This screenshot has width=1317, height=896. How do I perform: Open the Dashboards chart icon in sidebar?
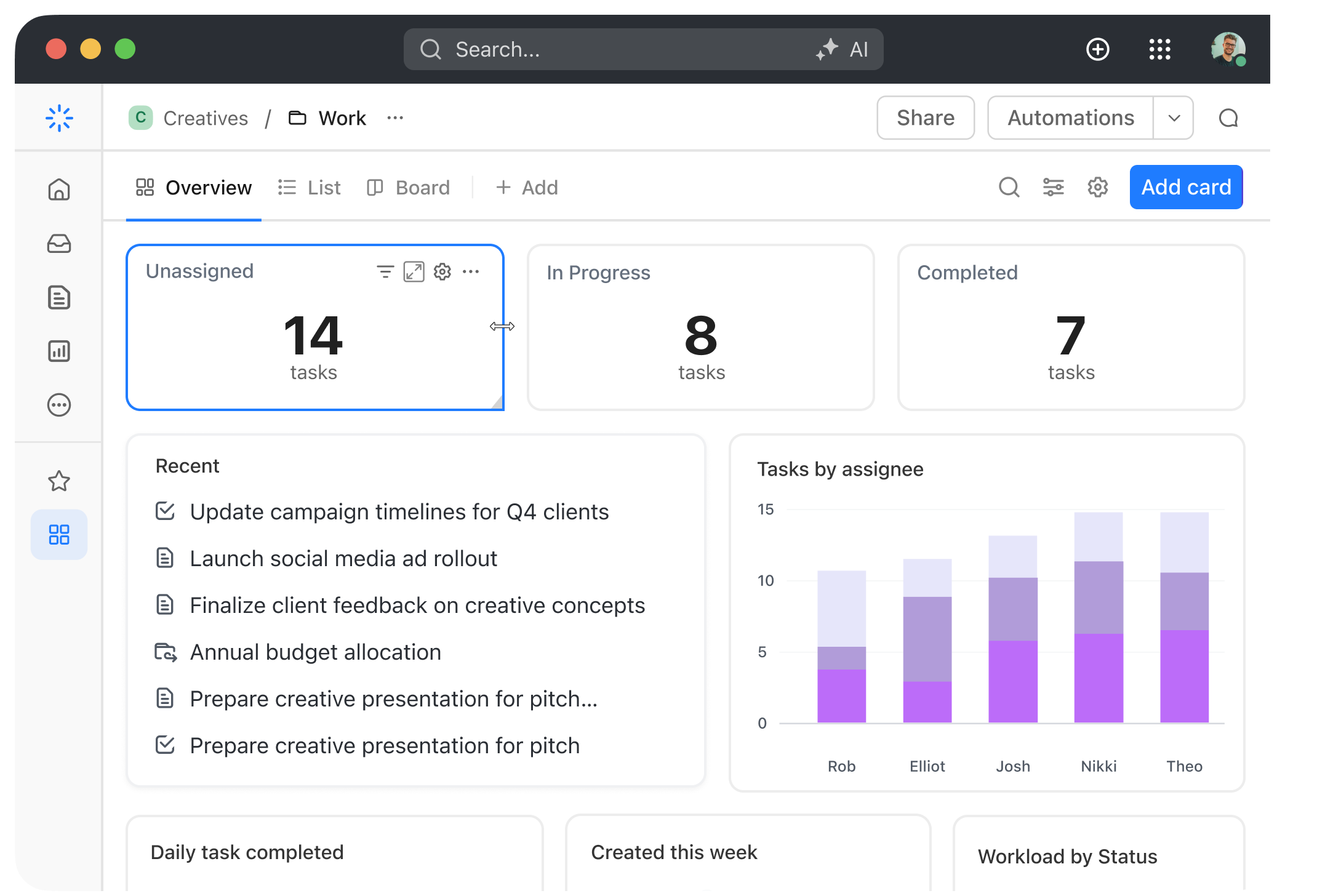pyautogui.click(x=59, y=351)
